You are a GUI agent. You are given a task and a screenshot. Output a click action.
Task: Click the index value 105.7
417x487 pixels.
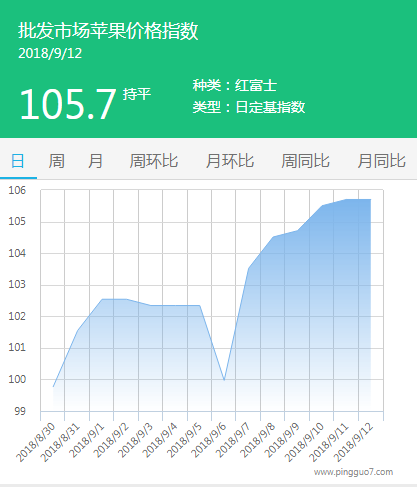pos(68,104)
